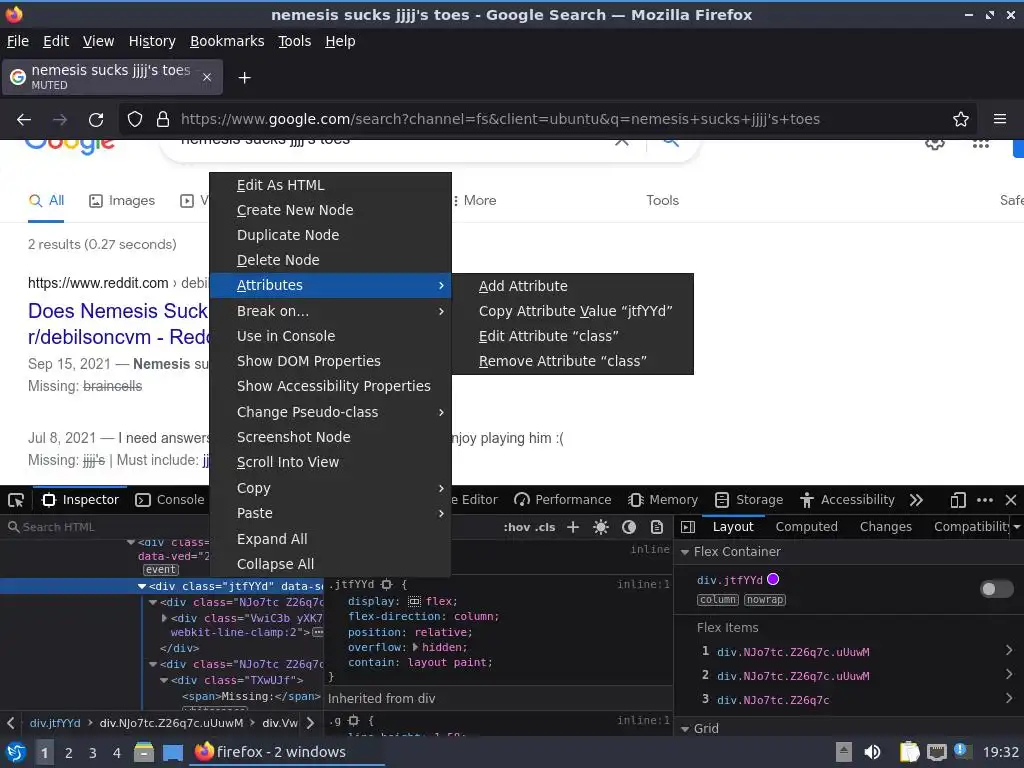Select Create New Node menu entry
This screenshot has width=1024, height=768.
330,210
